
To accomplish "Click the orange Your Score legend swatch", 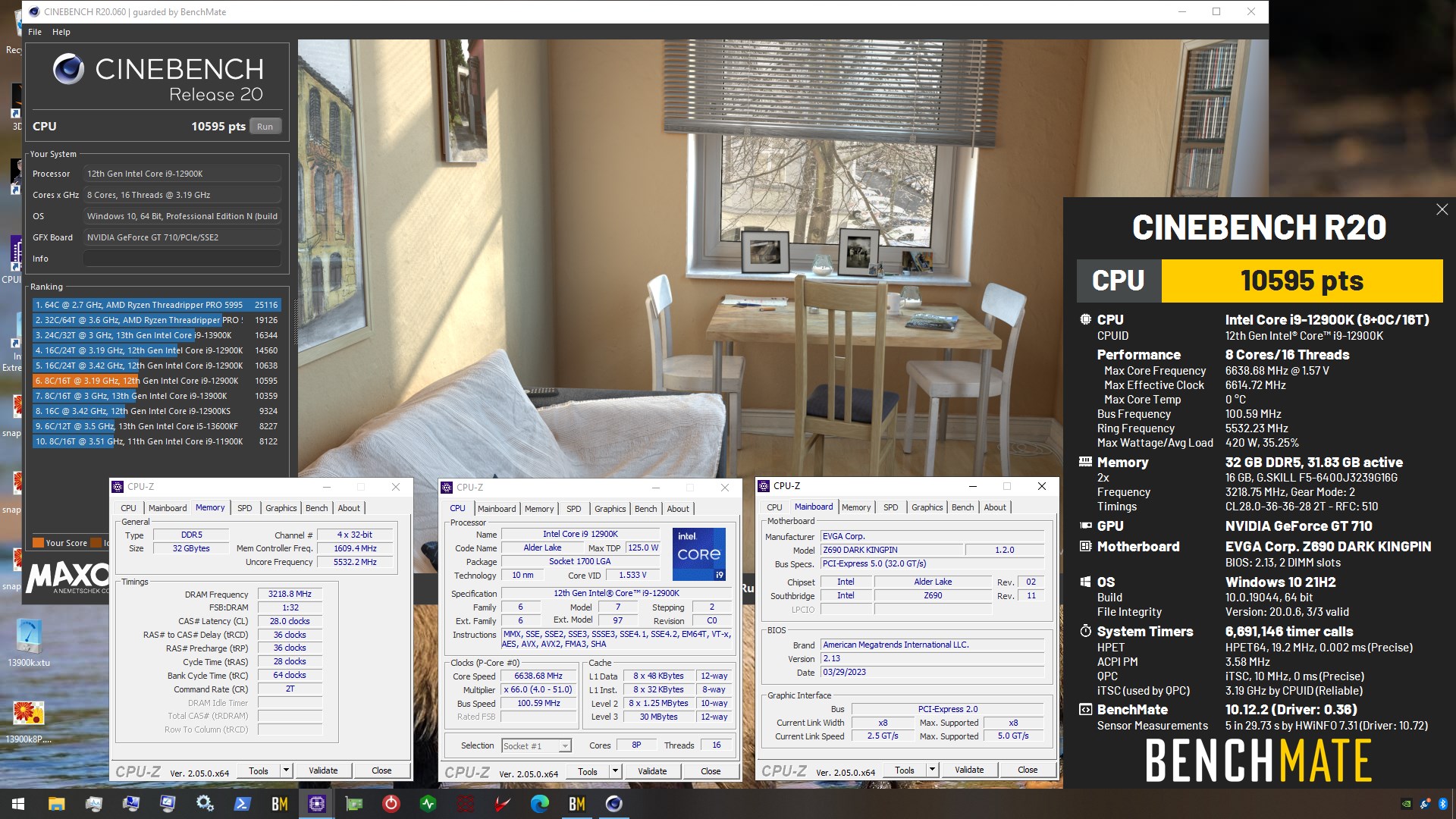I will (38, 543).
